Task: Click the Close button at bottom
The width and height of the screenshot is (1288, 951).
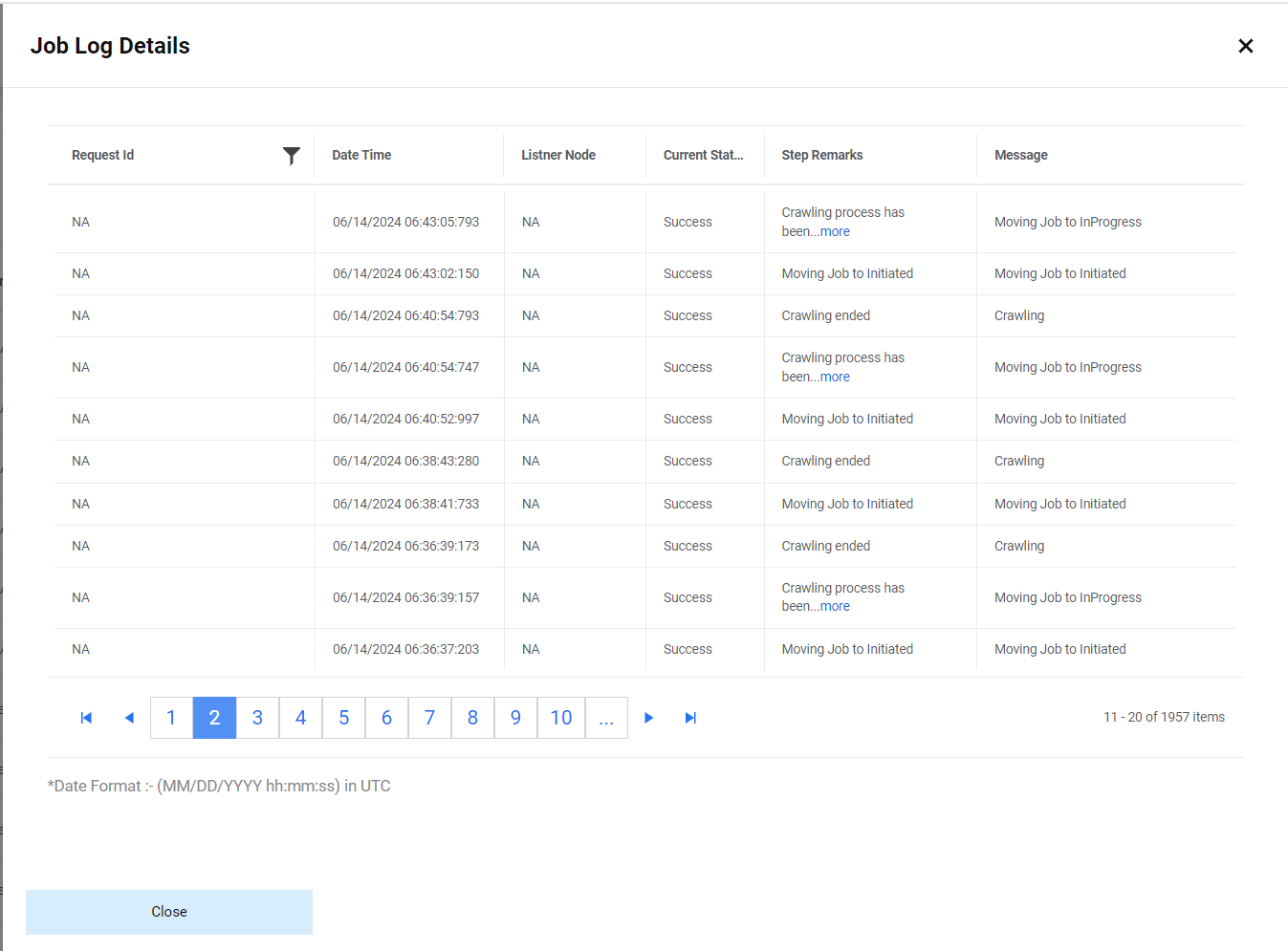Action: [169, 912]
